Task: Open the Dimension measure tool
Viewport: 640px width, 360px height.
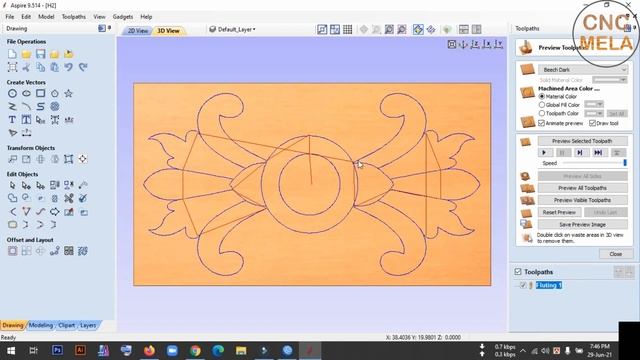Action: click(x=27, y=133)
